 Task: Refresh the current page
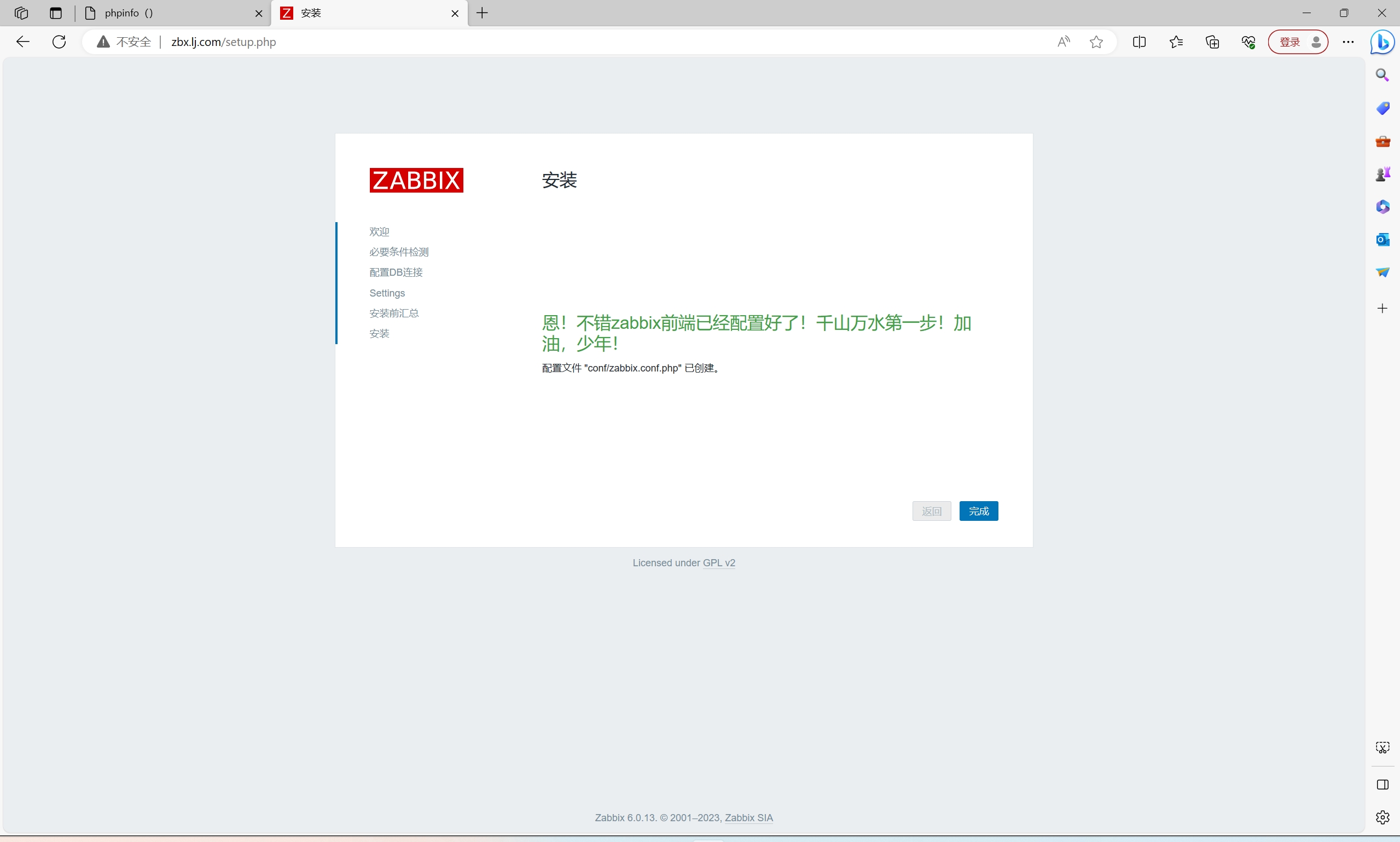(x=59, y=42)
